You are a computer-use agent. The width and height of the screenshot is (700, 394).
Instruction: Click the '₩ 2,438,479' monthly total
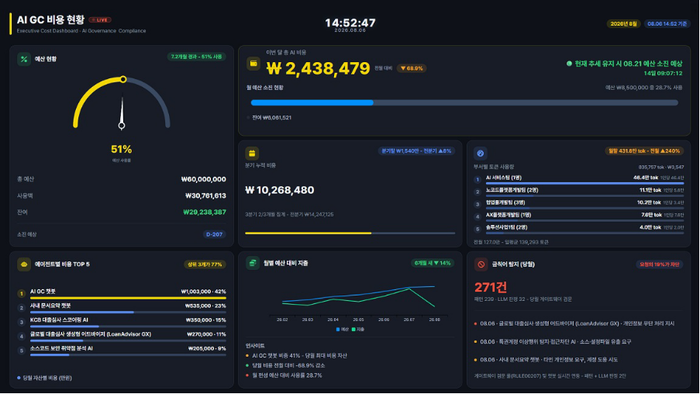click(x=318, y=68)
